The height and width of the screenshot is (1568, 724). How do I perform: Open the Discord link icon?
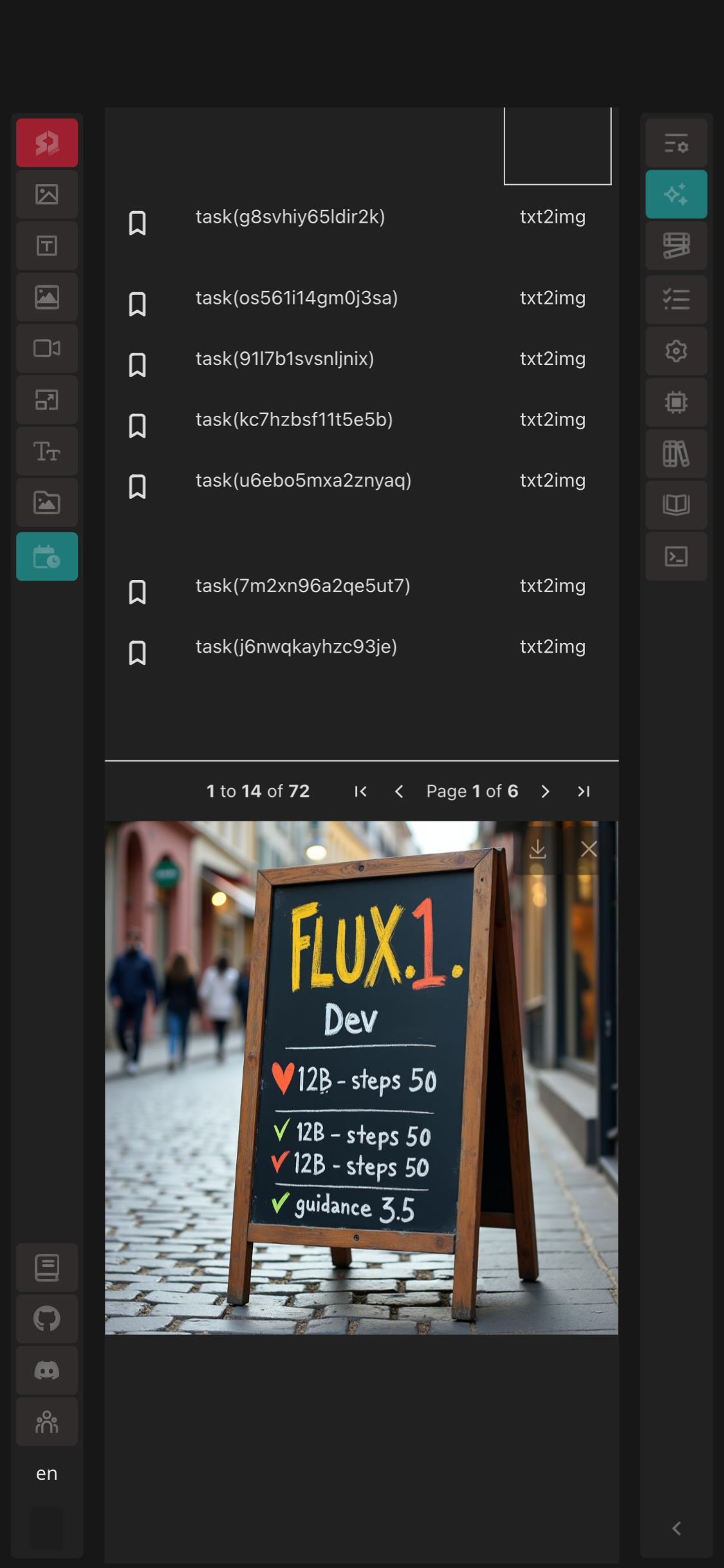(x=46, y=1370)
